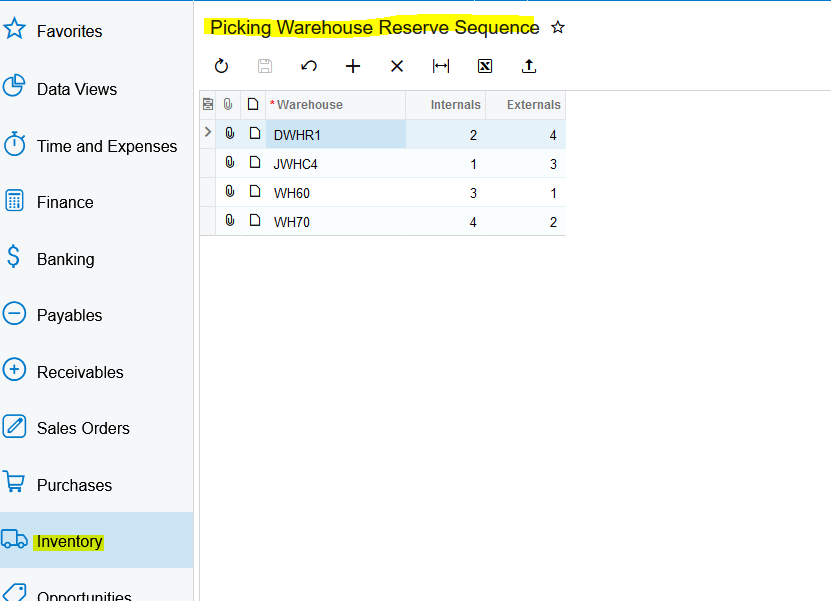Screen dimensions: 831x601
Task: Click the Upload/Import icon
Action: pos(529,66)
